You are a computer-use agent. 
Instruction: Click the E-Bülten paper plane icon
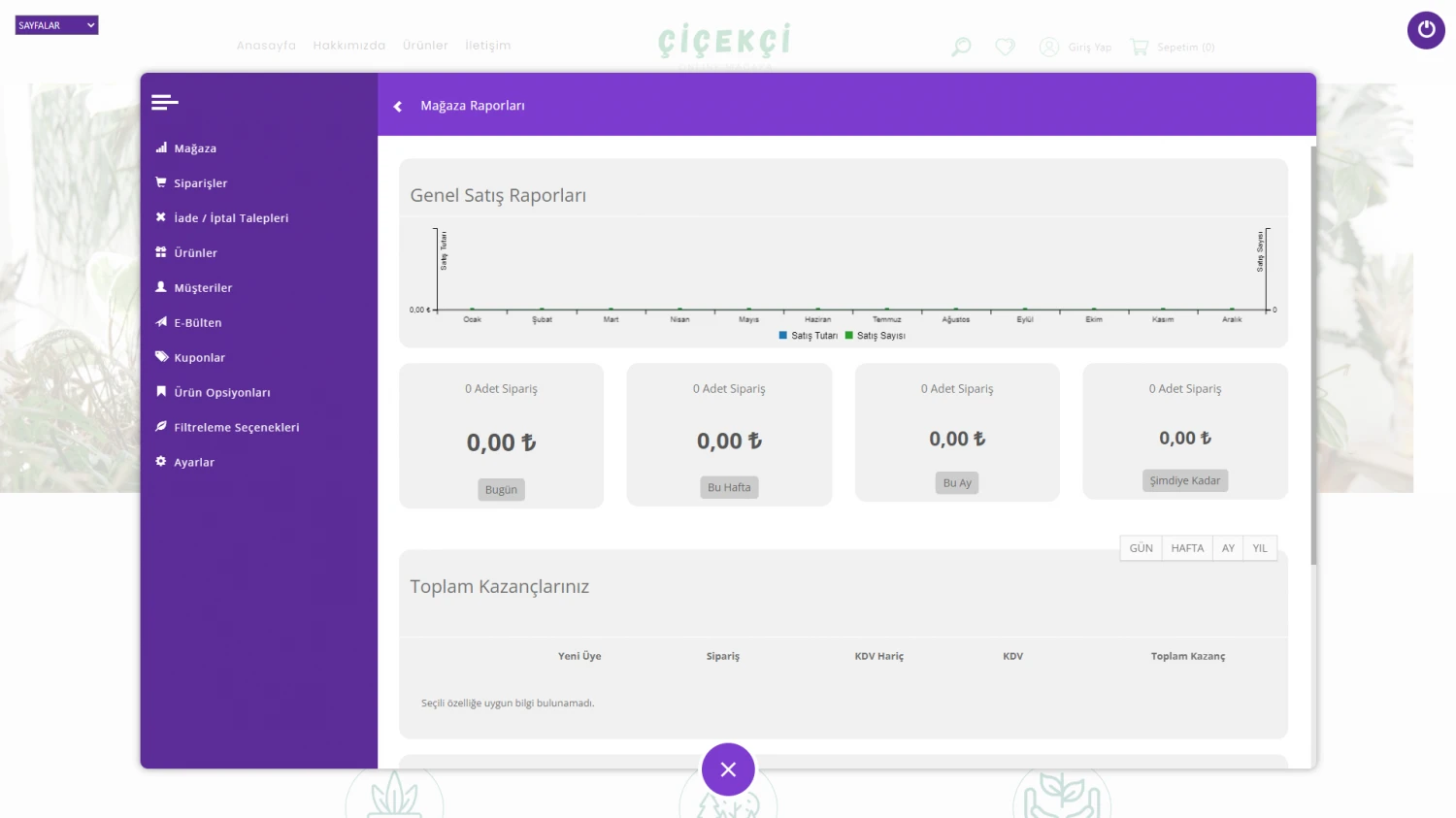[x=161, y=322]
